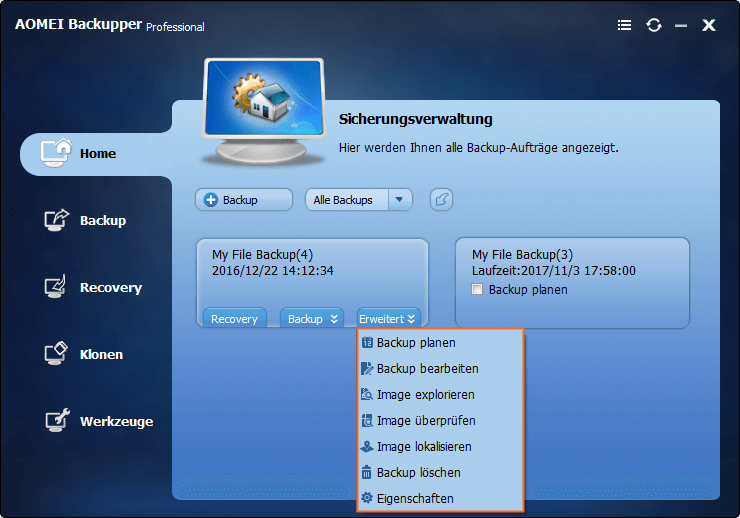The image size is (740, 518).
Task: Click the edit icon beside Backup bearbeiten
Action: pos(367,368)
